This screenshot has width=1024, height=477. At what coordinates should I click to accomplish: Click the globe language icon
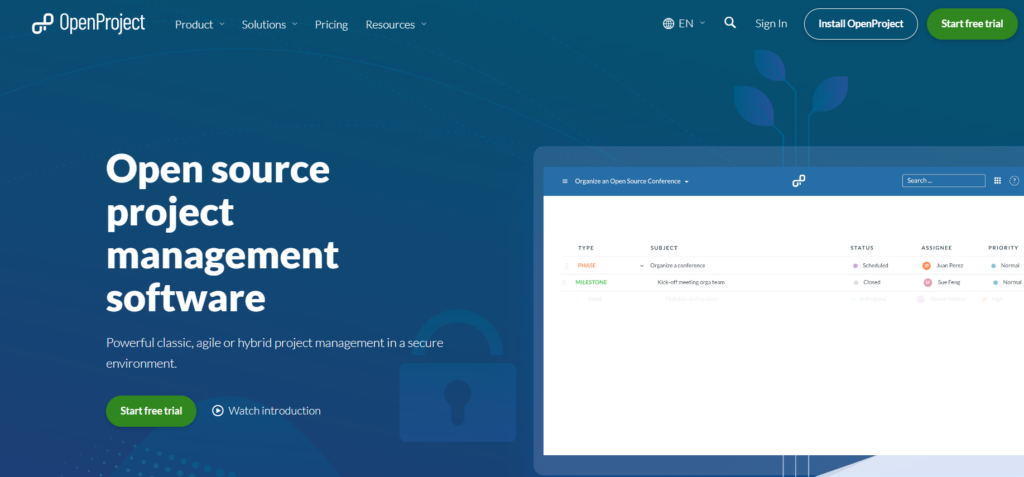click(x=668, y=24)
